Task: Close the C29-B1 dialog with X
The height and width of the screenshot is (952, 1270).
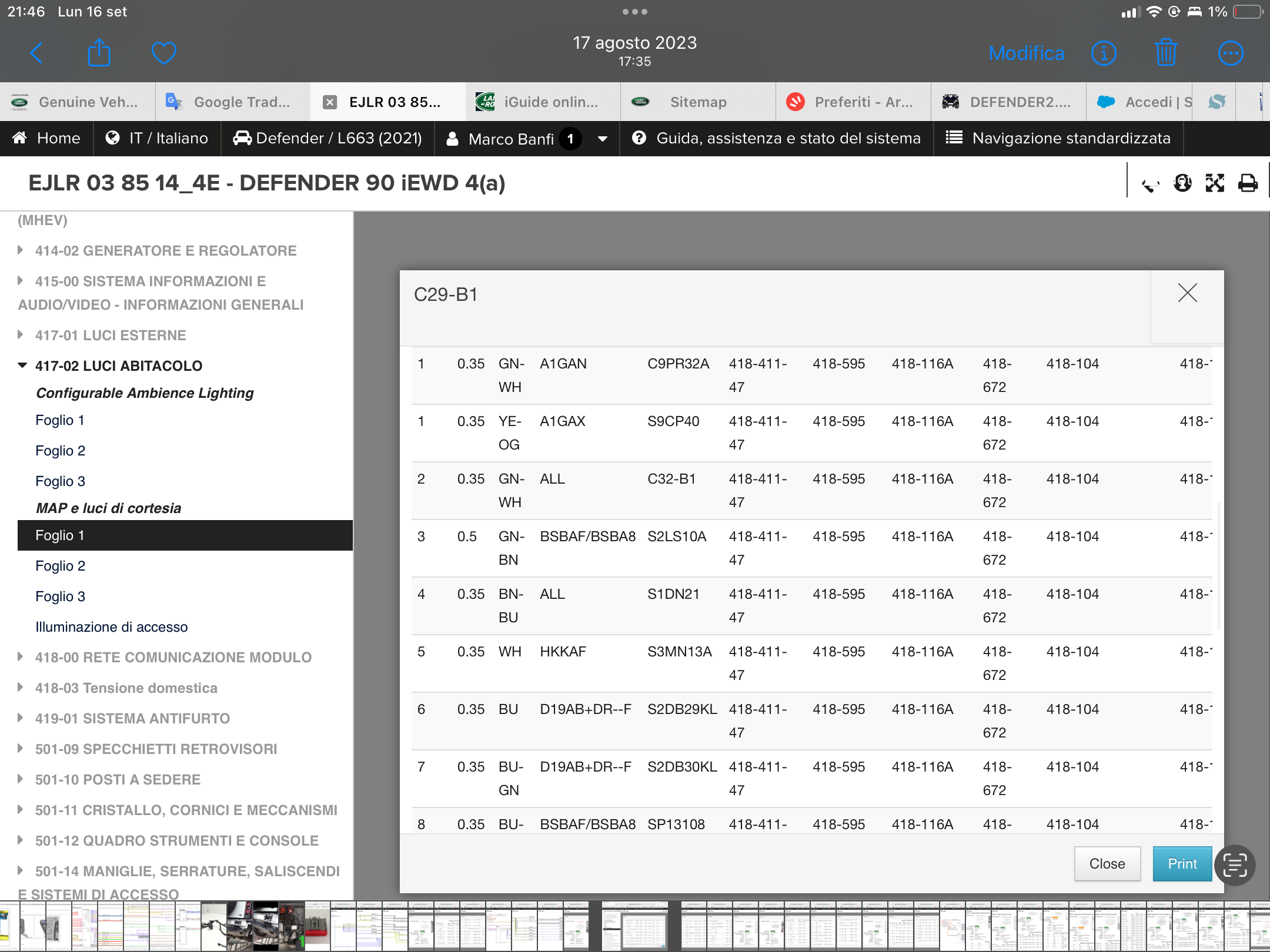Action: pos(1187,293)
